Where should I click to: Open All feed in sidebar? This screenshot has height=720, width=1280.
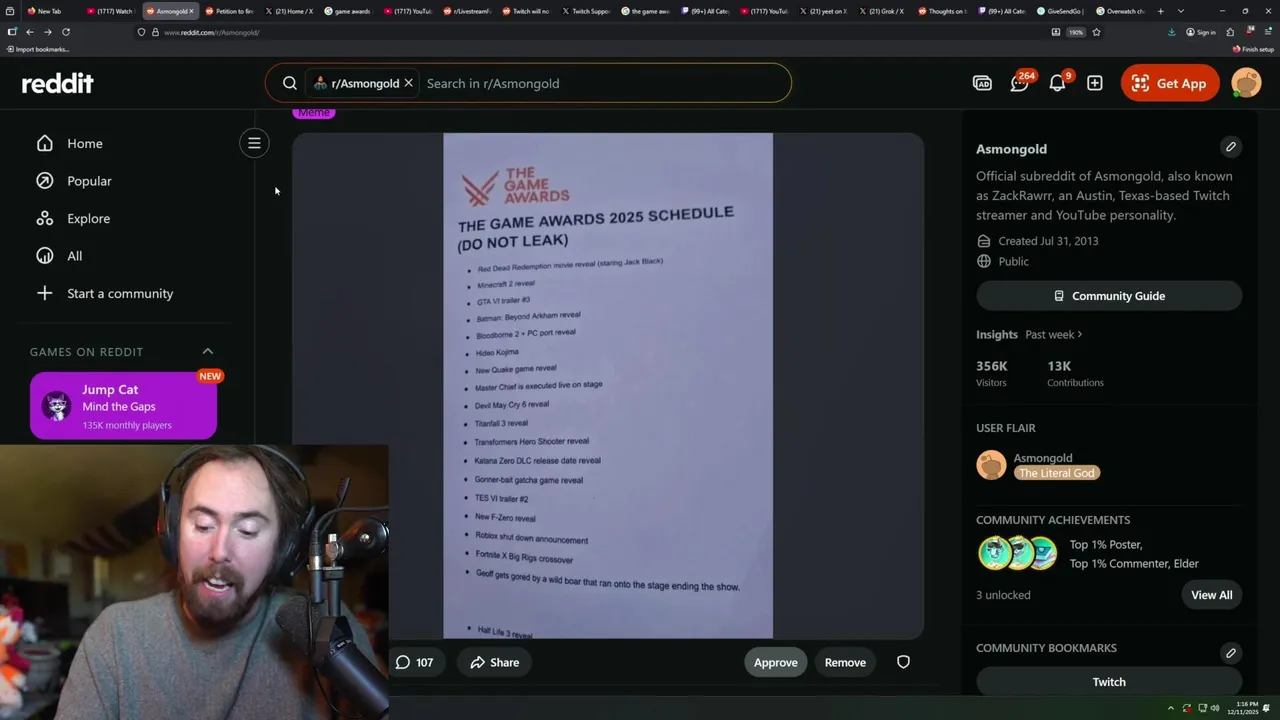click(74, 256)
